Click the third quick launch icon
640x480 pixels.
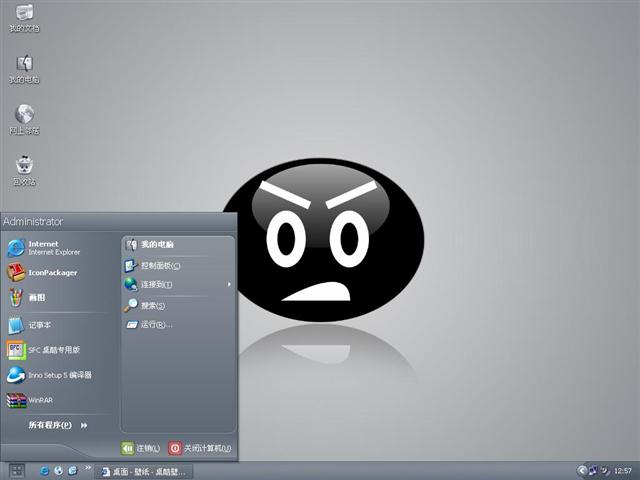[x=73, y=471]
